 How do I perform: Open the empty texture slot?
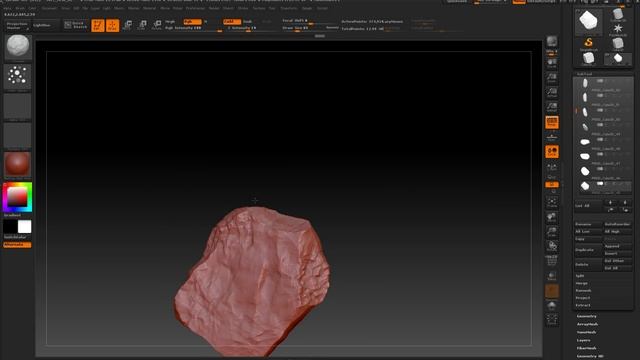(18, 135)
